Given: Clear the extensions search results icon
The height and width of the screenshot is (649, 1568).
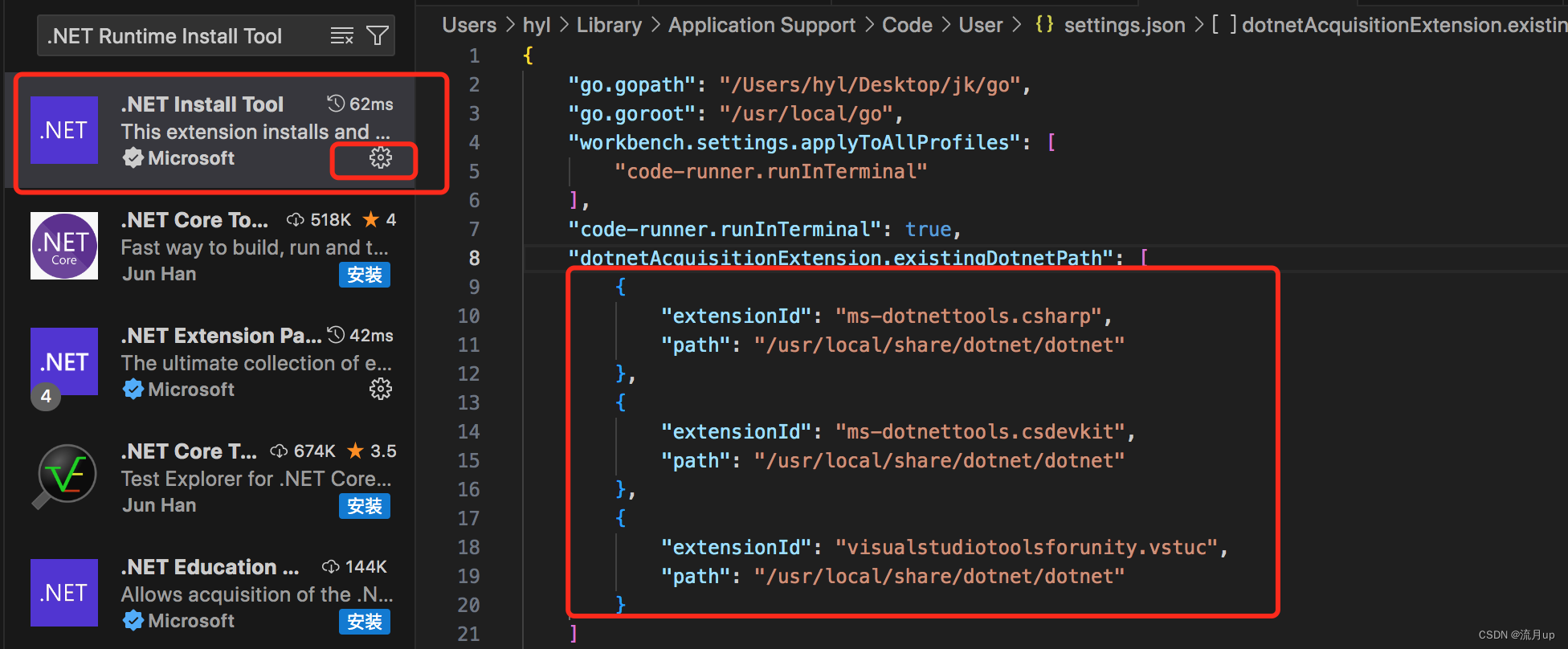Looking at the screenshot, I should point(342,36).
